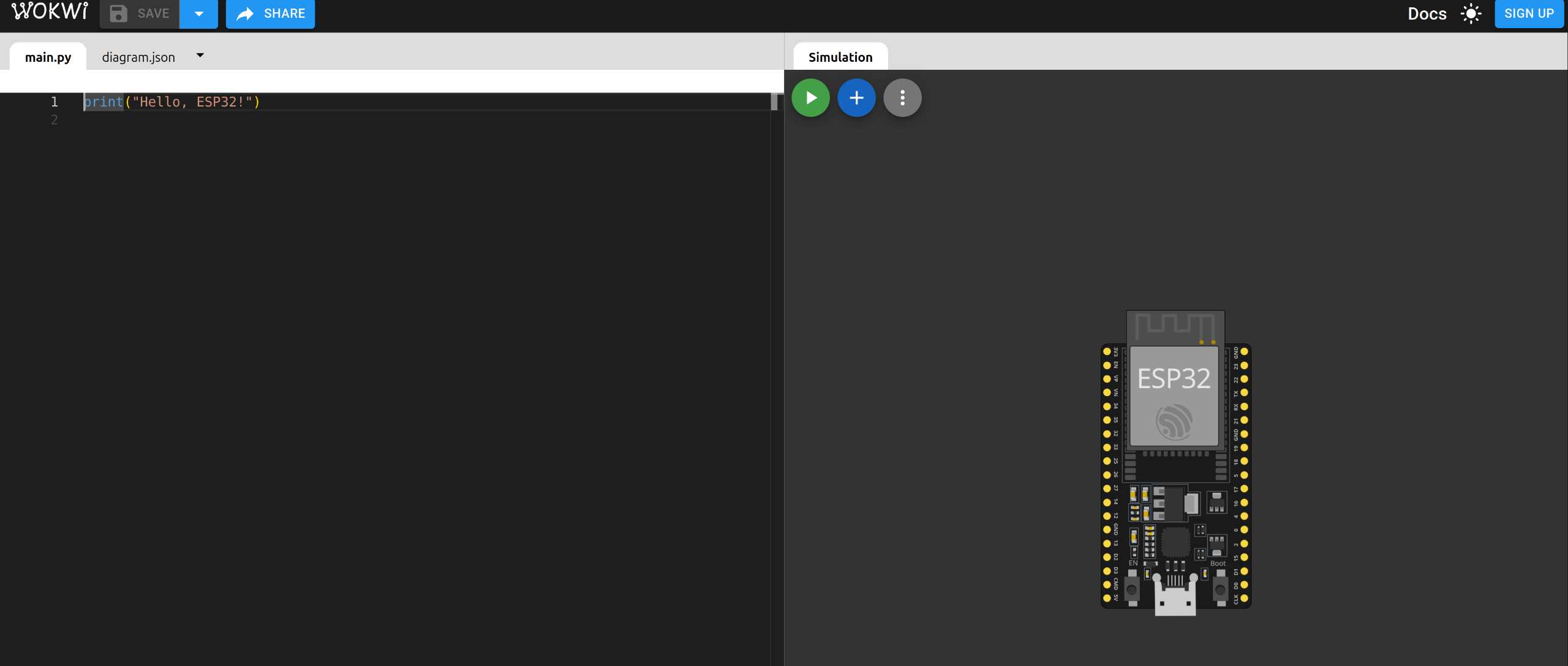Start the simulation with the green play button

point(810,98)
